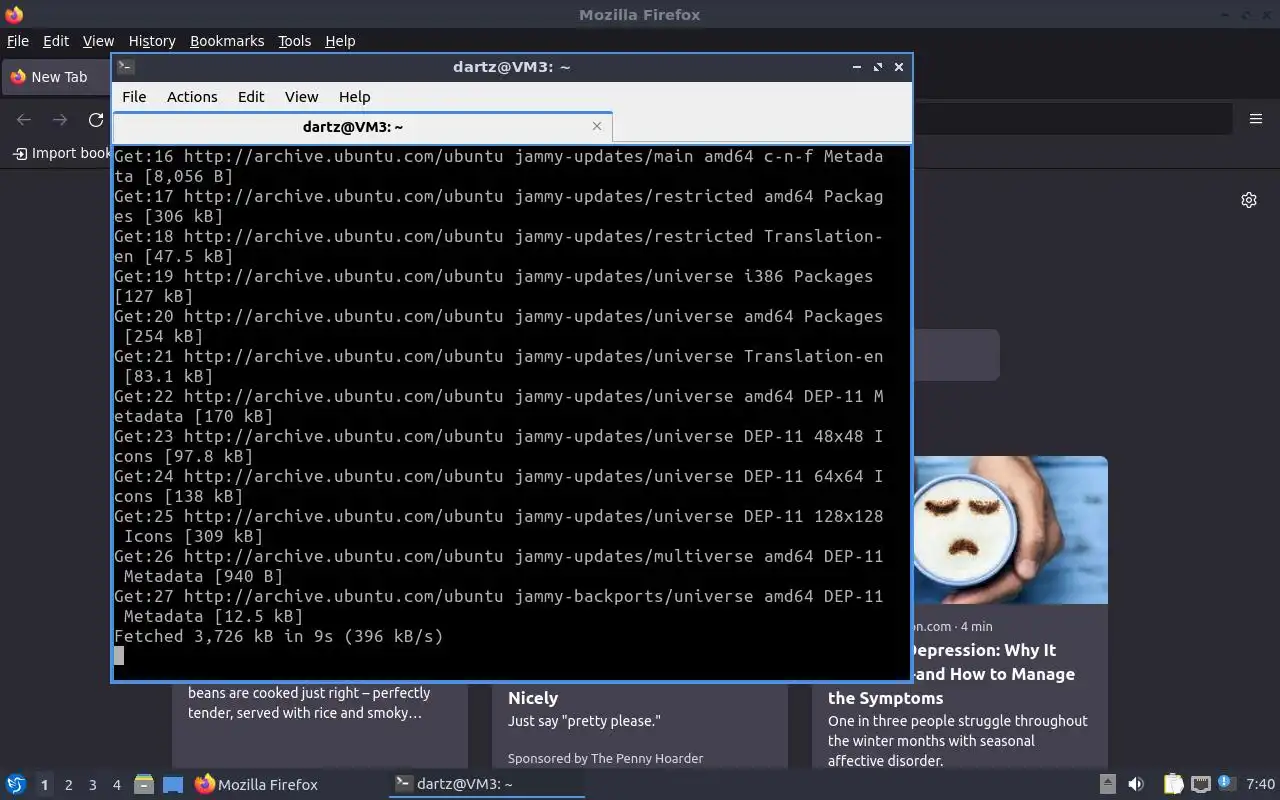Open the beans and rice article card
This screenshot has height=800, width=1280.
point(320,725)
